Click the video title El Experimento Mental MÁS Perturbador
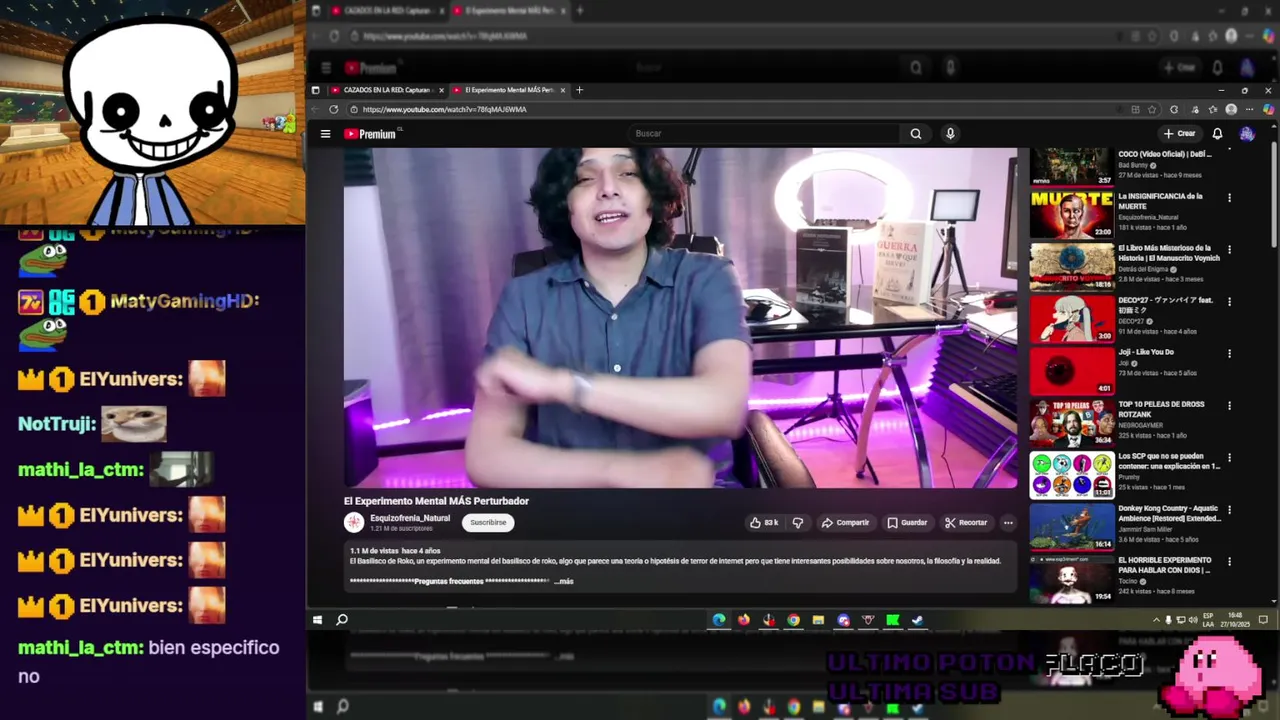The image size is (1280, 720). [x=436, y=501]
